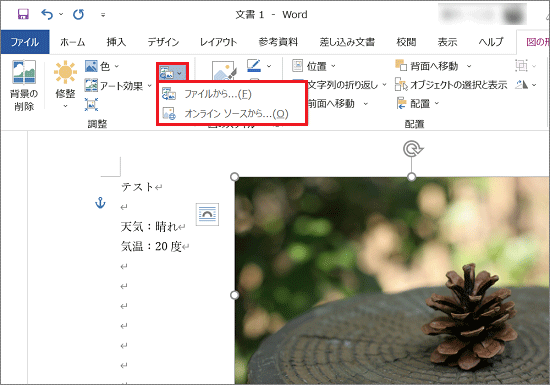Switch to the 参考資料 tab
This screenshot has height=385, width=550.
click(278, 42)
